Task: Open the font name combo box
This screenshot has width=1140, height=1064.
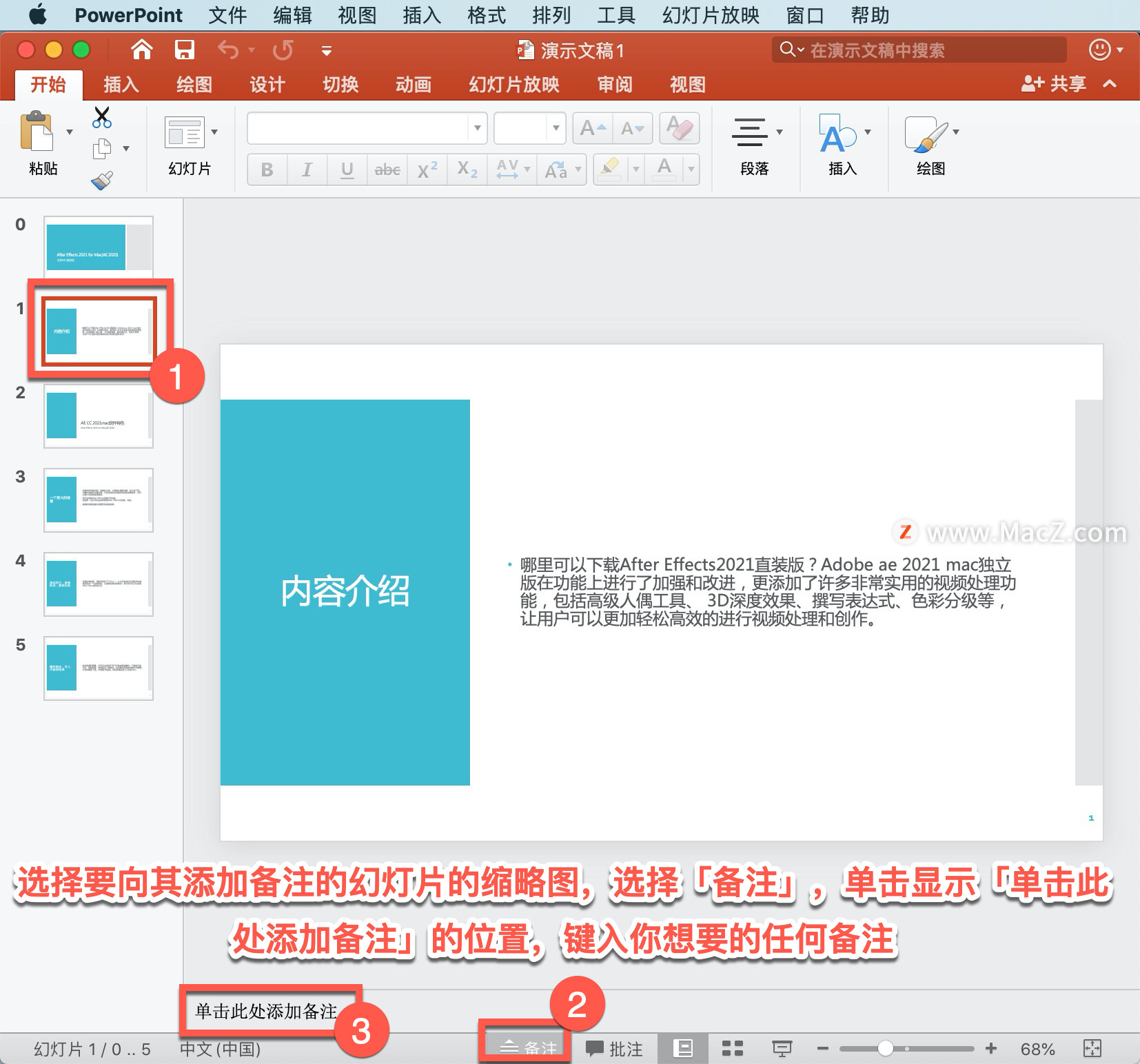Action: [367, 128]
